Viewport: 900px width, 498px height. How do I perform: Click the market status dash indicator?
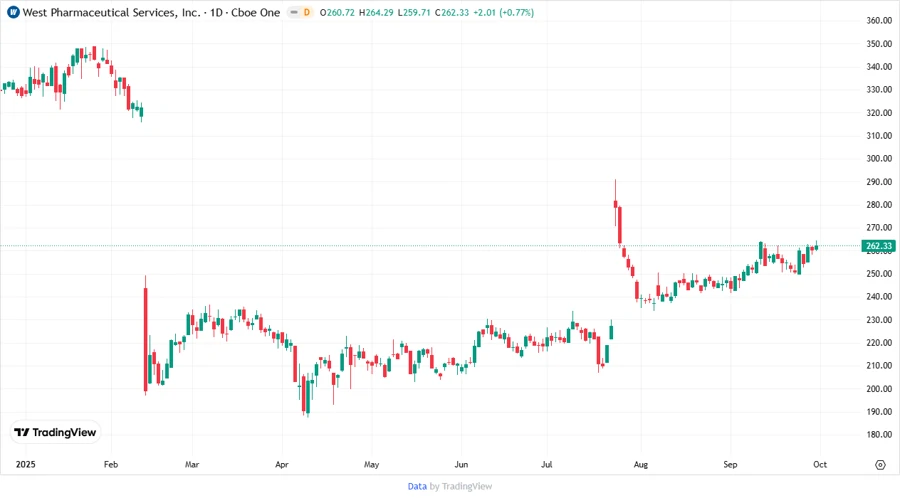pos(292,12)
